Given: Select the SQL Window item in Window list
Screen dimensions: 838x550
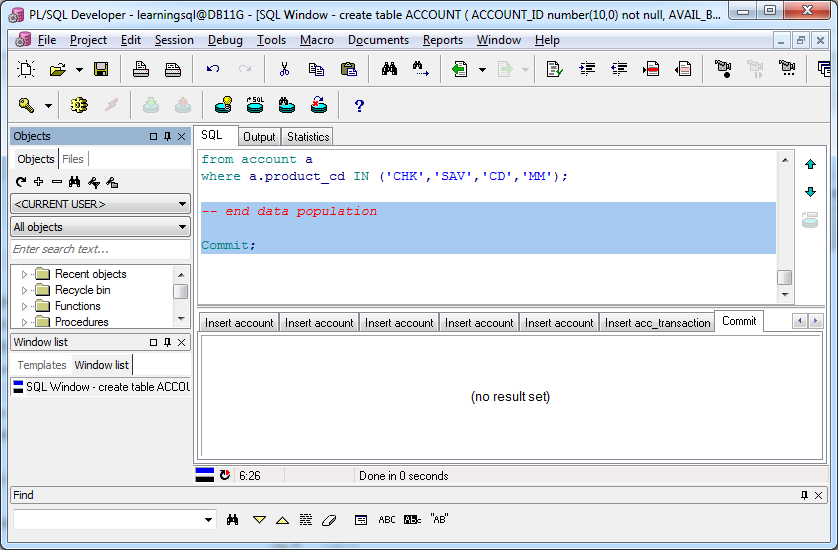Looking at the screenshot, I should 102,387.
